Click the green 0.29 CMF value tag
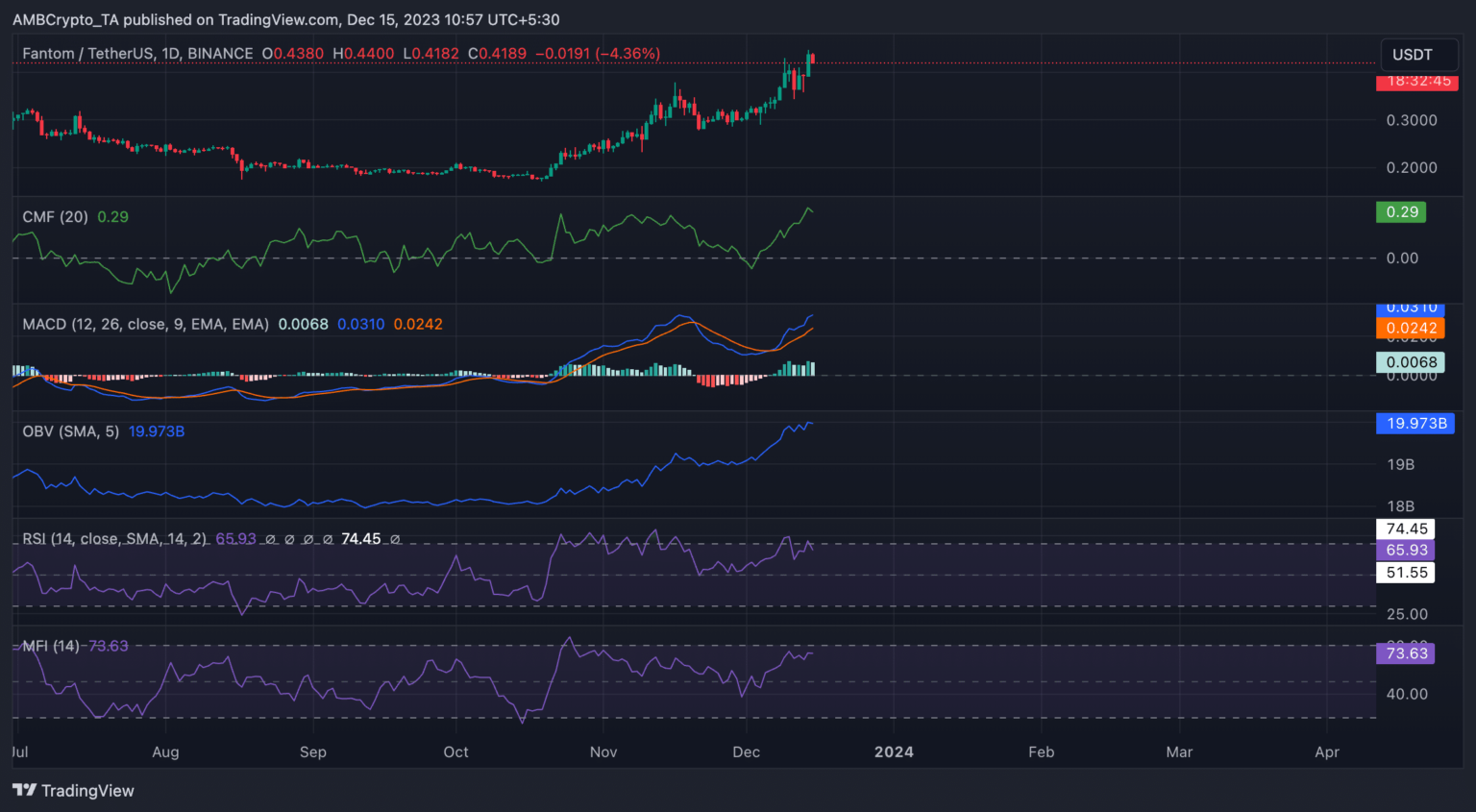This screenshot has height=812, width=1476. [x=1401, y=212]
